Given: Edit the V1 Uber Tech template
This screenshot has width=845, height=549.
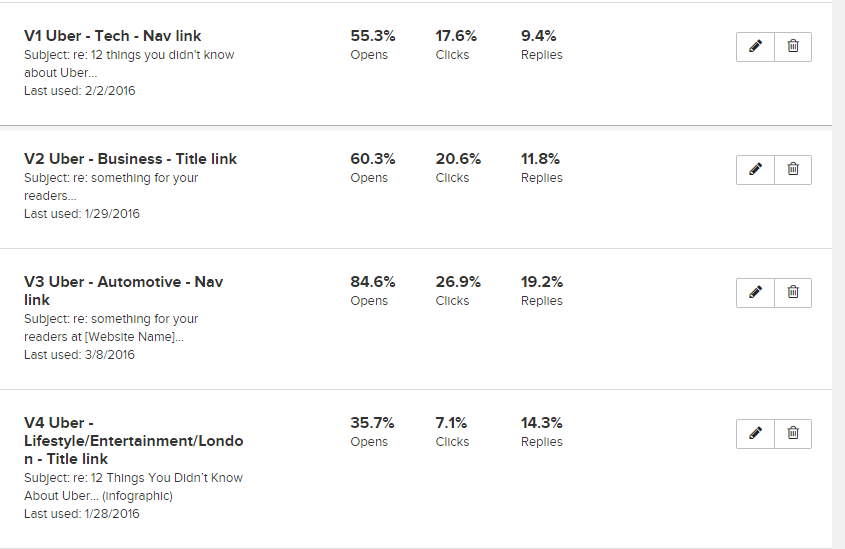Looking at the screenshot, I should tap(755, 47).
